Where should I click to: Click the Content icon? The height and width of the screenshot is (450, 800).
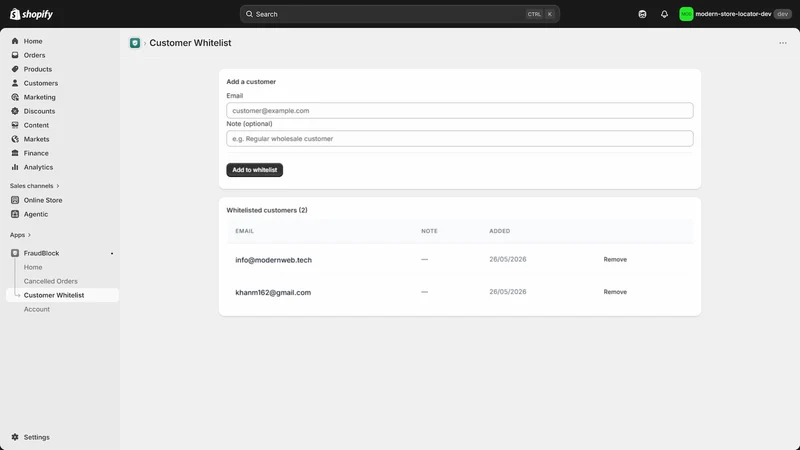coord(15,125)
